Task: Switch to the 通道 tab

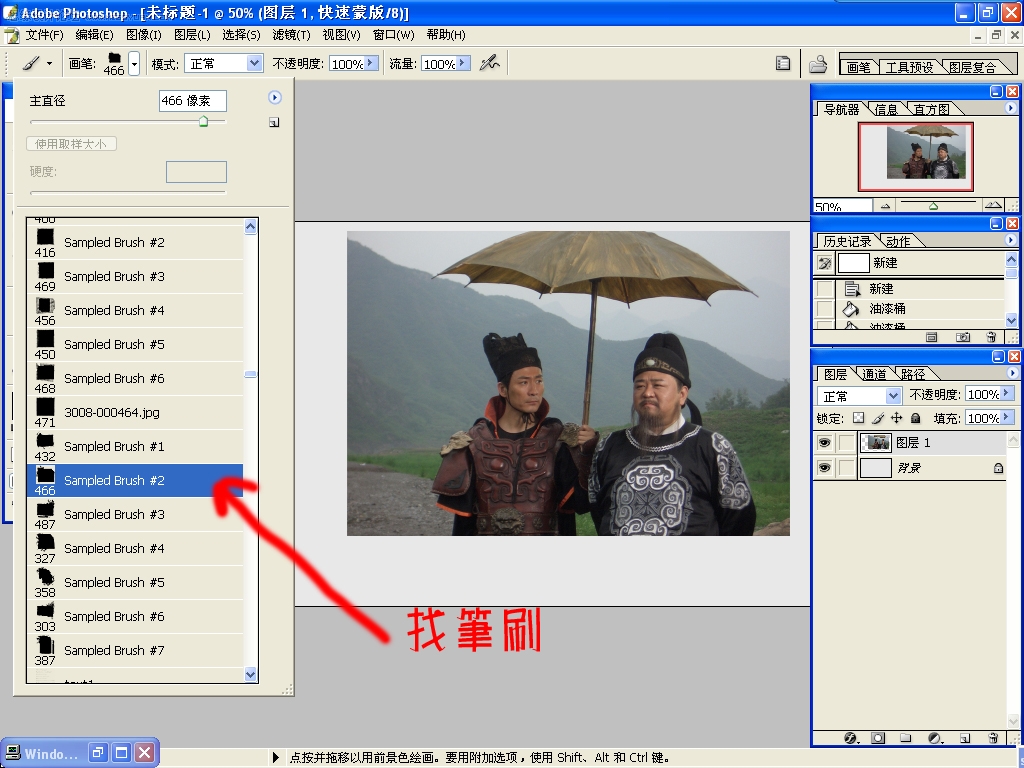Action: [874, 374]
